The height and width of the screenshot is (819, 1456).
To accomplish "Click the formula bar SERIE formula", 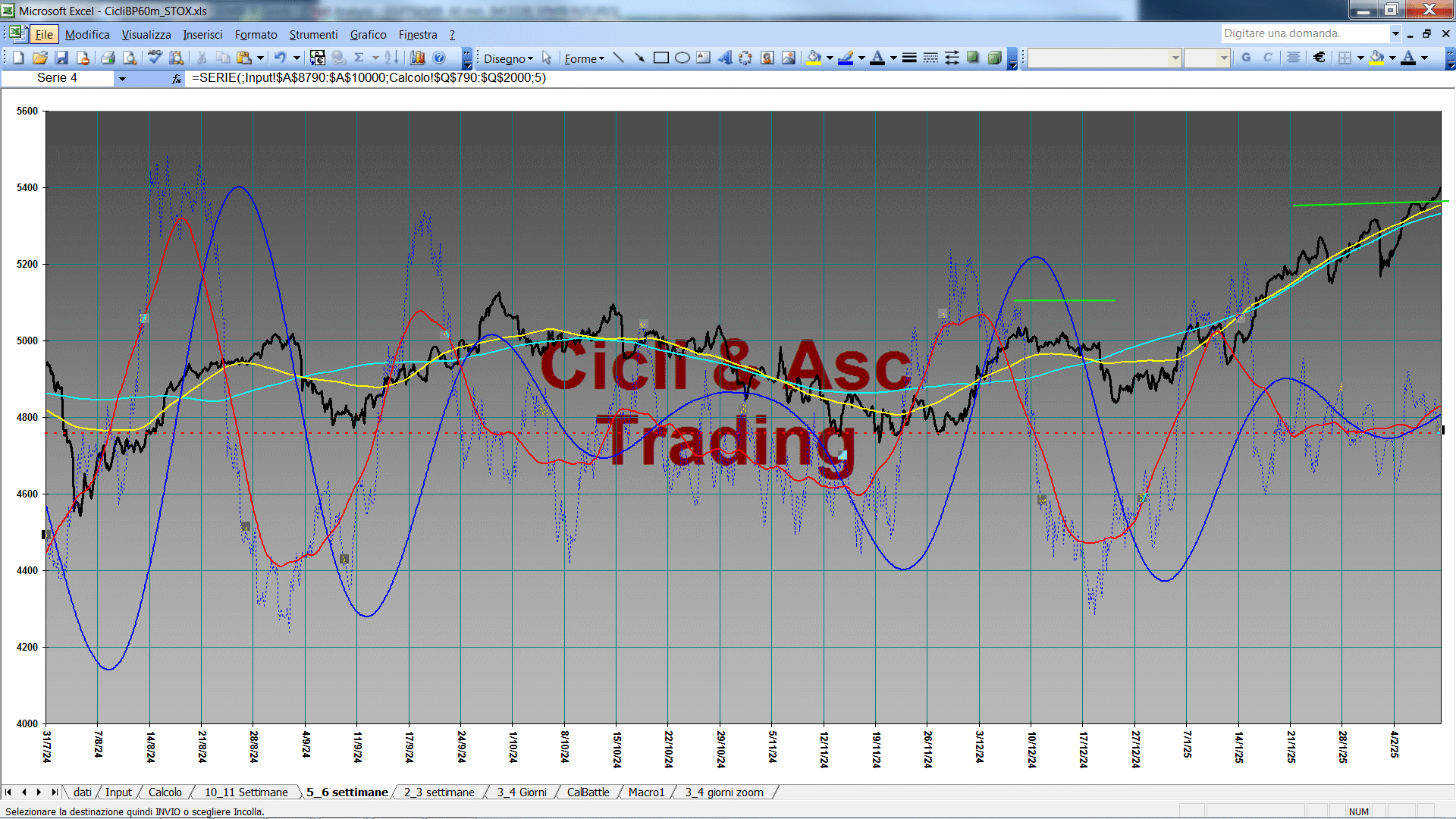I will click(x=369, y=78).
